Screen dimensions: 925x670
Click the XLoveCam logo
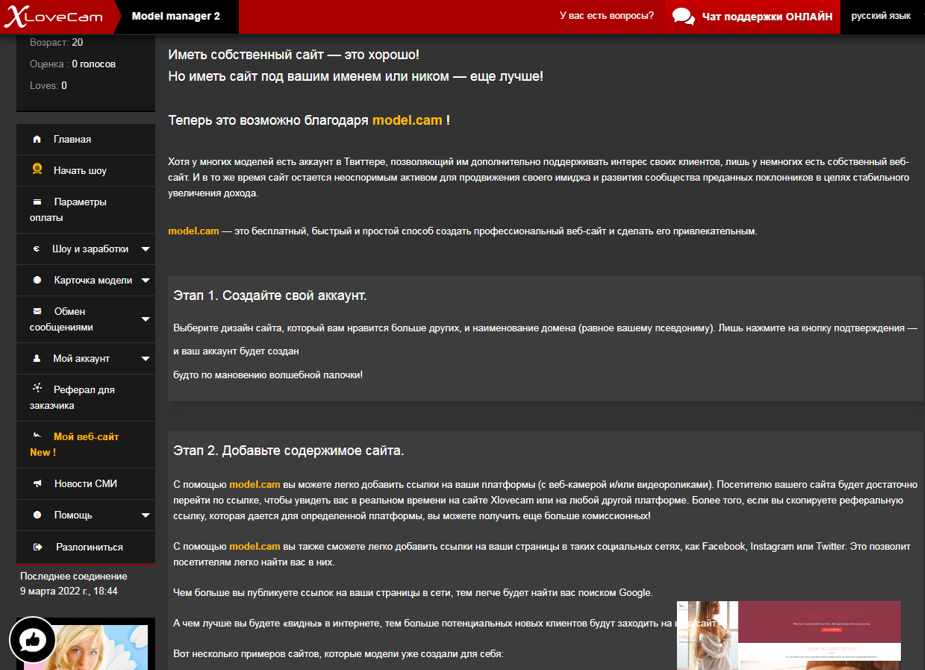pos(54,17)
